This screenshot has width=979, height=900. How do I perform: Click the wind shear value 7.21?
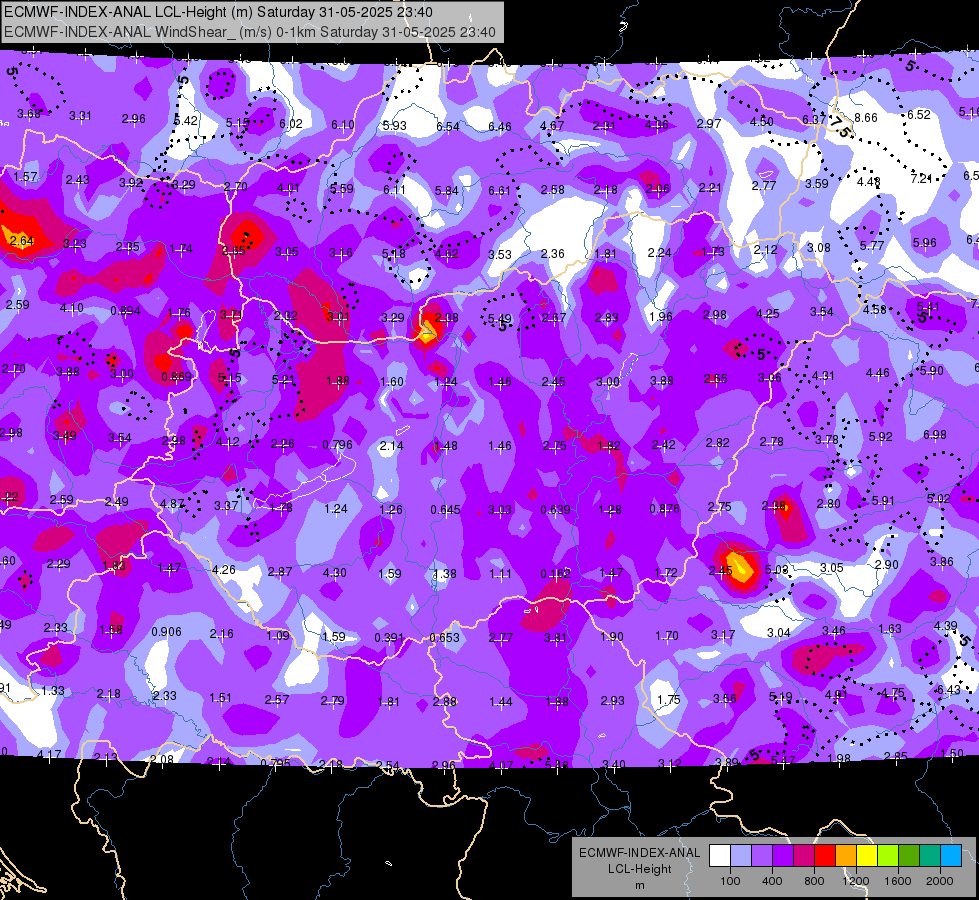[x=922, y=179]
